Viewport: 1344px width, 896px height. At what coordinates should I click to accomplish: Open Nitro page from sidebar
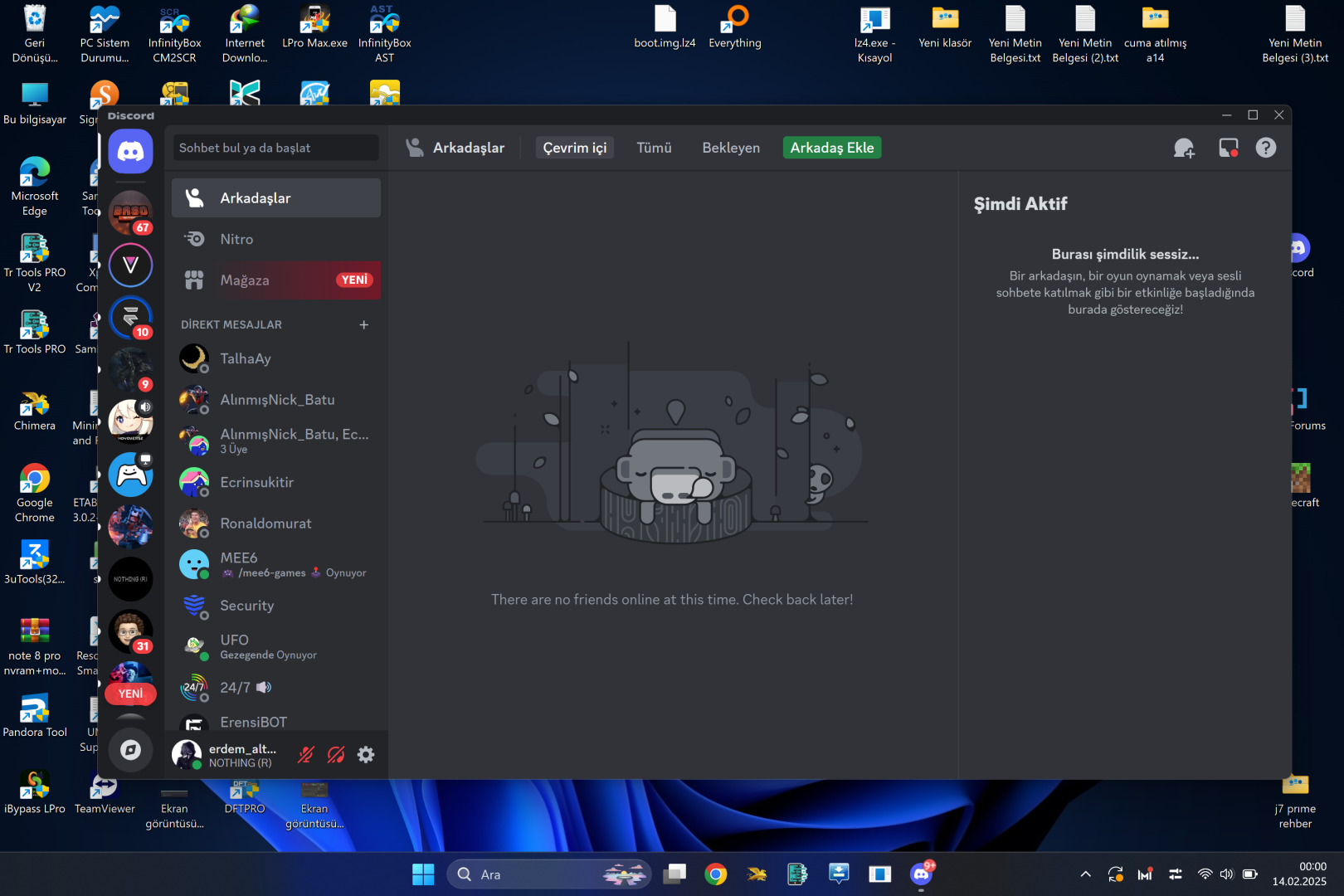point(276,239)
